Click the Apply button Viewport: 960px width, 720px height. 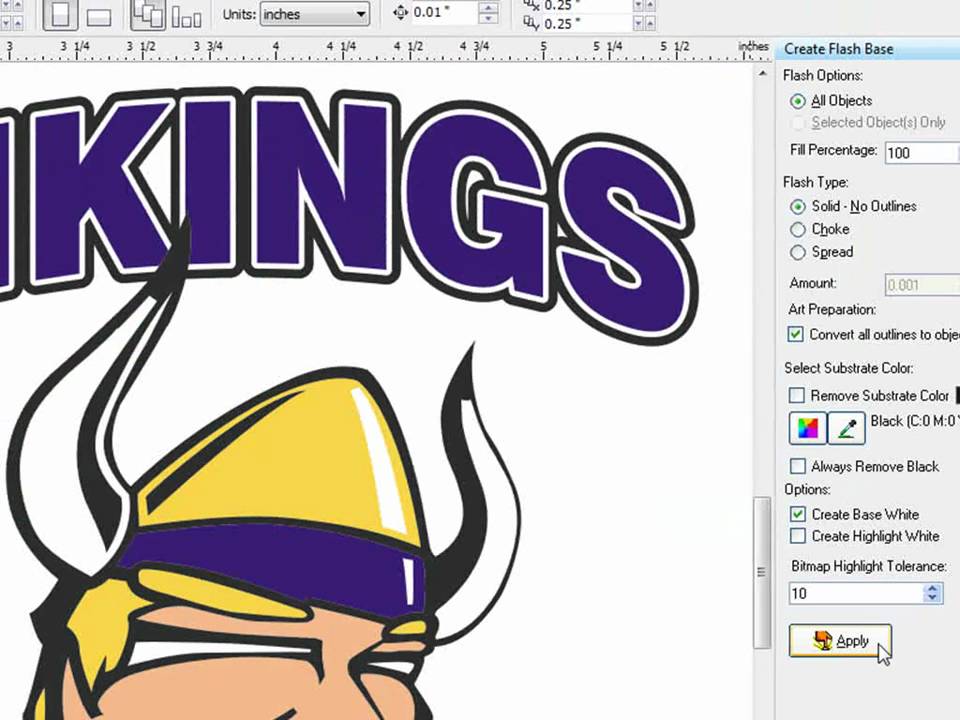point(840,641)
